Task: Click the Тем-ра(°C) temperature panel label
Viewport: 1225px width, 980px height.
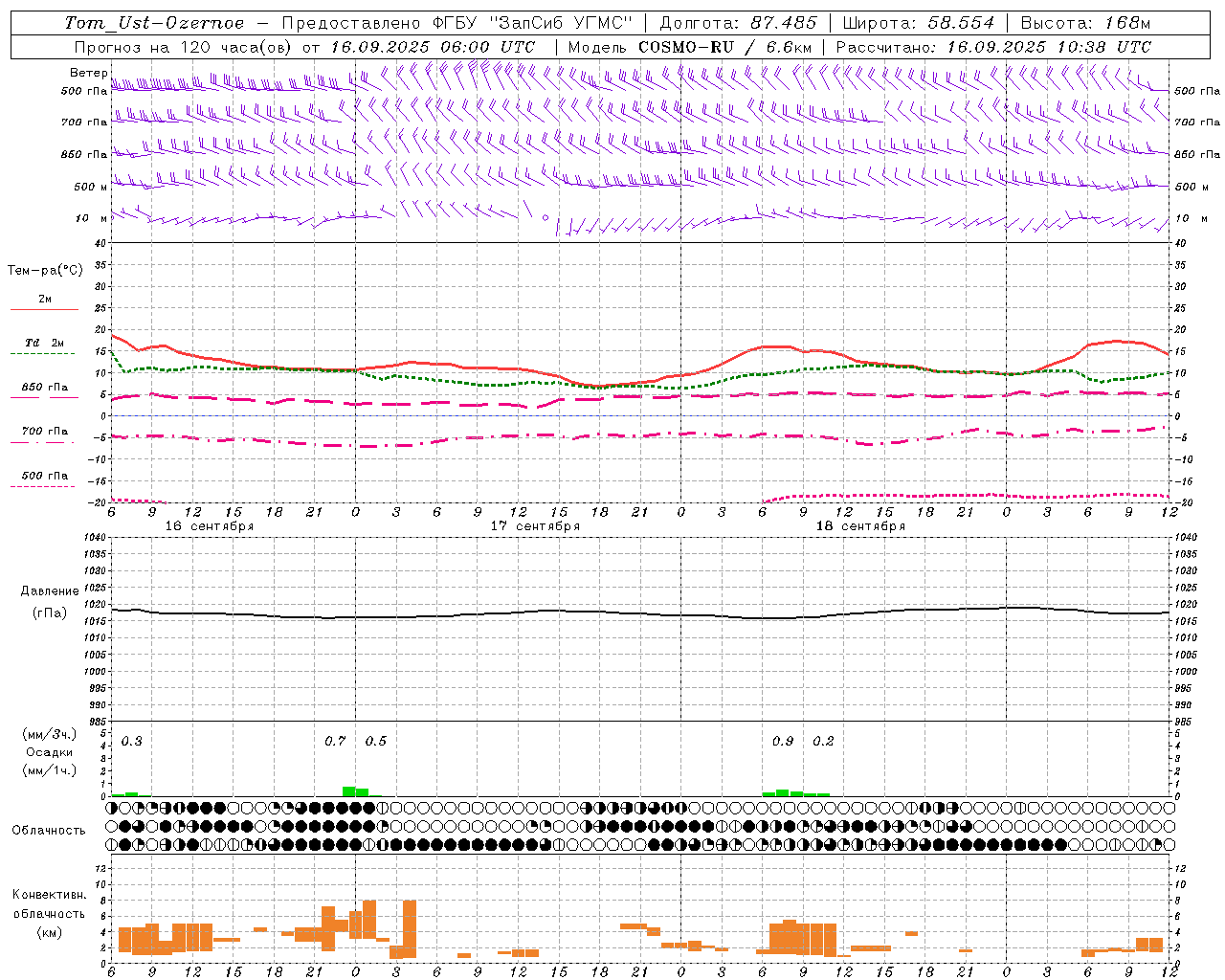Action: pos(45,271)
